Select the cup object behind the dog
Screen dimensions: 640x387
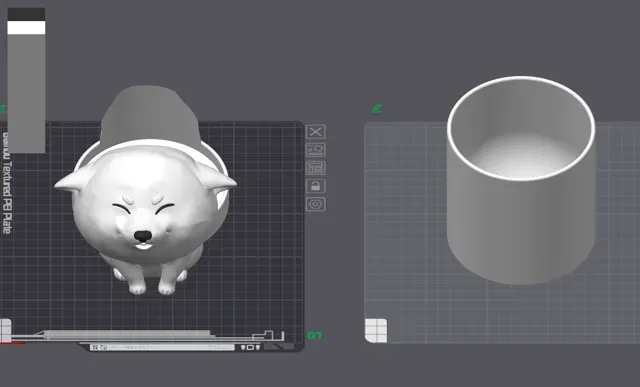point(150,112)
